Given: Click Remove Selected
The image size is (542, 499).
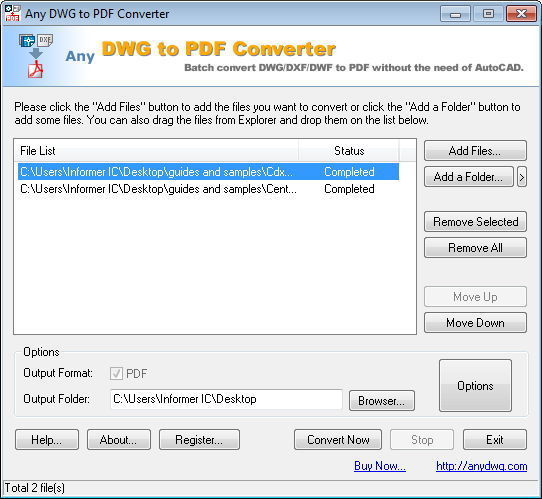Looking at the screenshot, I should point(475,222).
